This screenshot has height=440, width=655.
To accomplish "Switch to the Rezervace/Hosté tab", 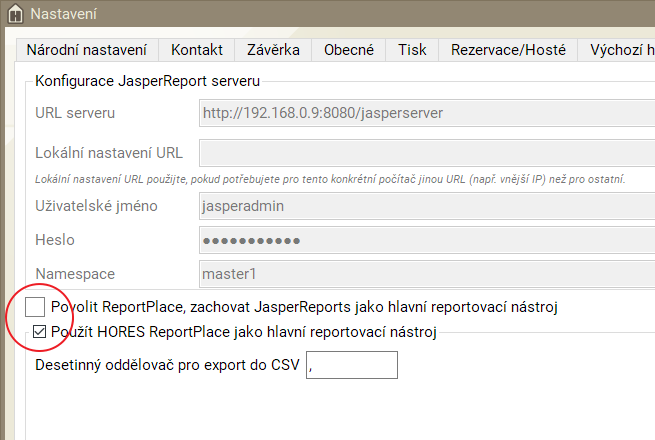I will (x=508, y=50).
